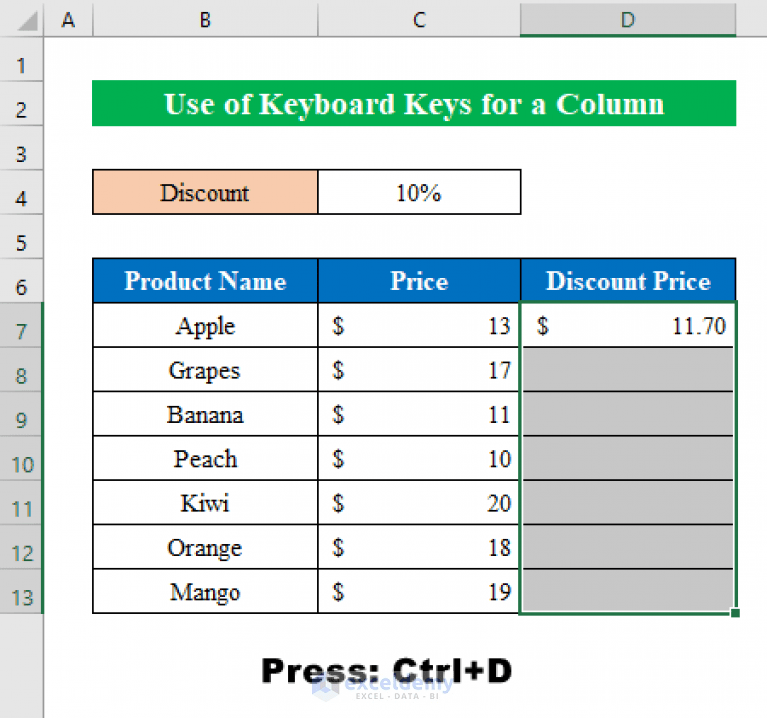Select Peach's price cell showing 10
The width and height of the screenshot is (767, 718).
pyautogui.click(x=419, y=458)
